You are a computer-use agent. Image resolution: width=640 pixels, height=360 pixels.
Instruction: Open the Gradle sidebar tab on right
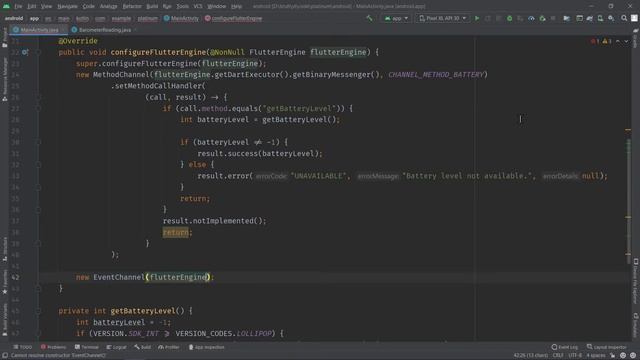coord(636,38)
